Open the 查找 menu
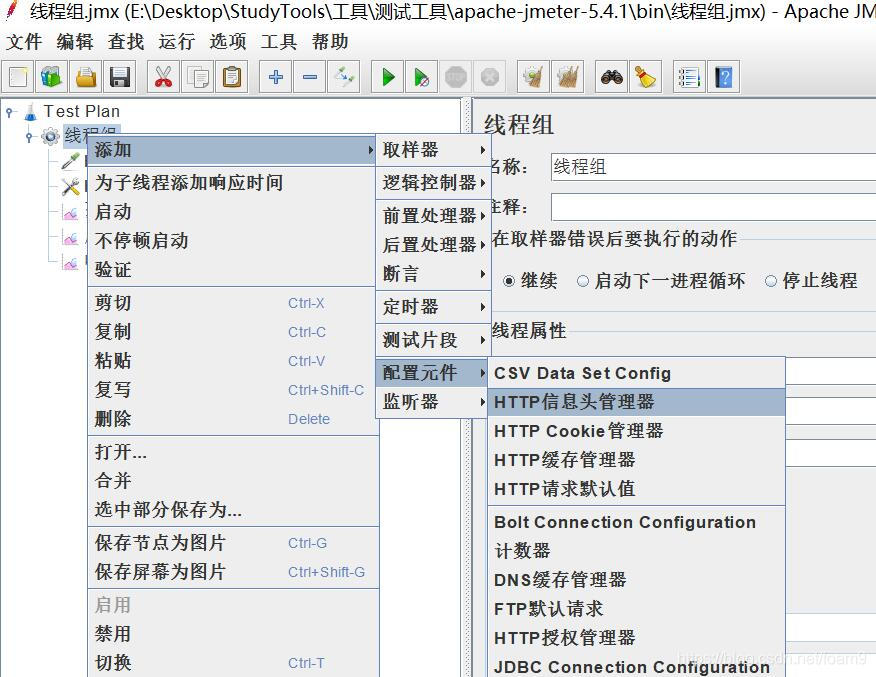 point(126,41)
